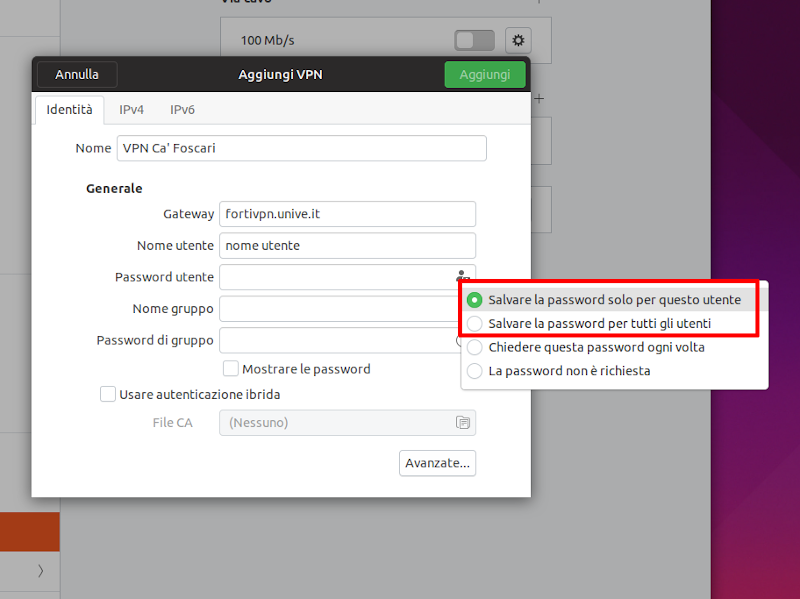Open the Avanzate... settings button

(437, 463)
